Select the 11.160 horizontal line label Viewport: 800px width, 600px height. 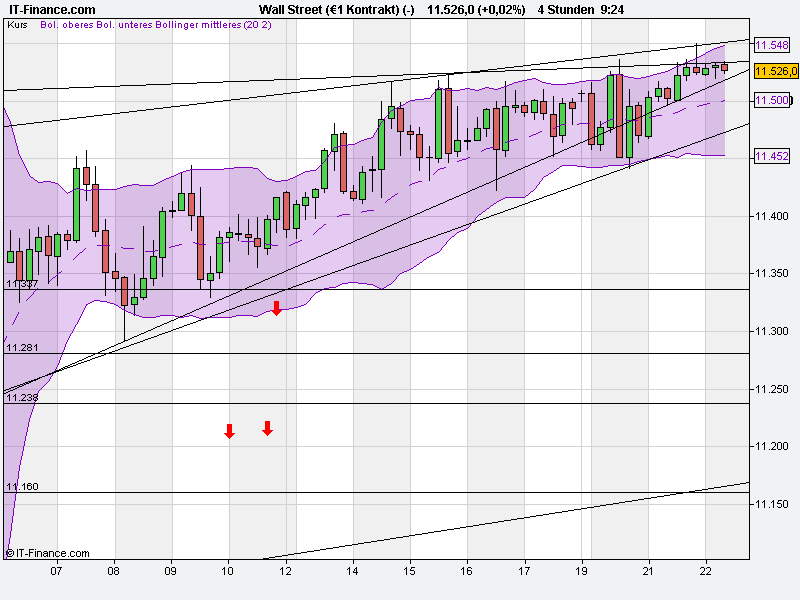pos(22,486)
